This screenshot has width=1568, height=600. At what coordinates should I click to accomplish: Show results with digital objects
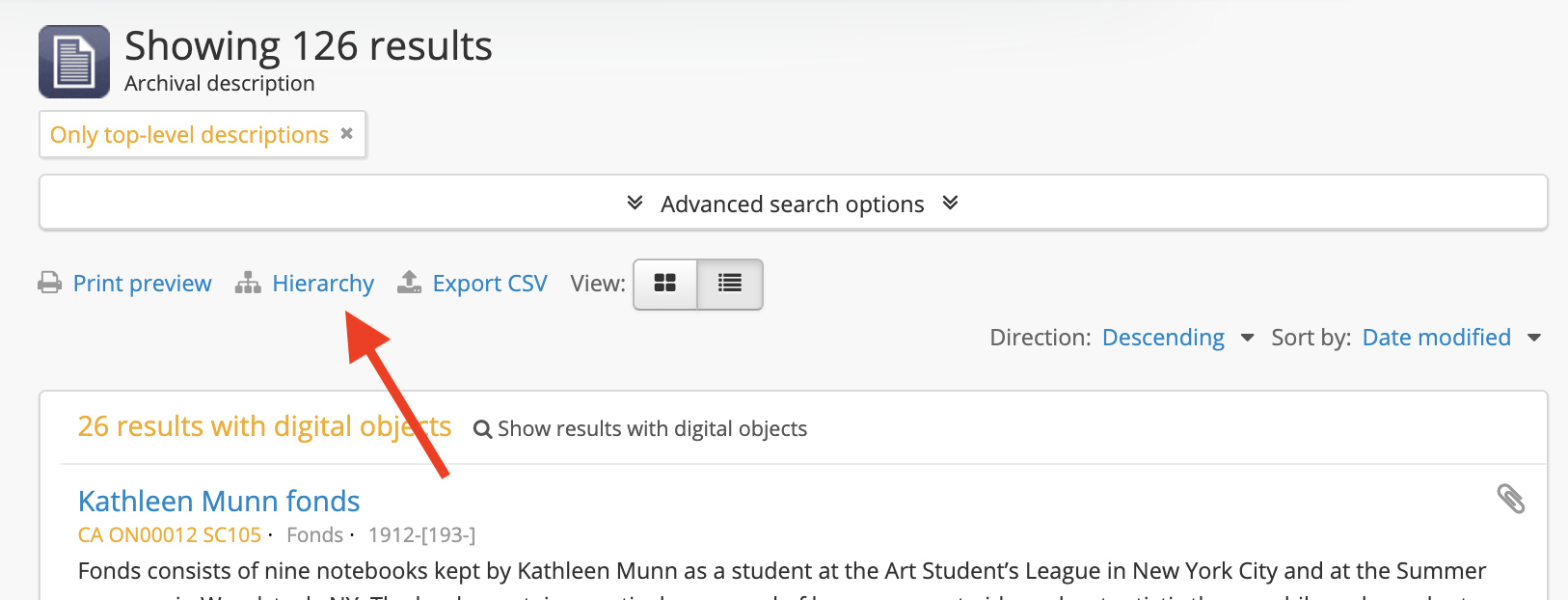point(641,429)
